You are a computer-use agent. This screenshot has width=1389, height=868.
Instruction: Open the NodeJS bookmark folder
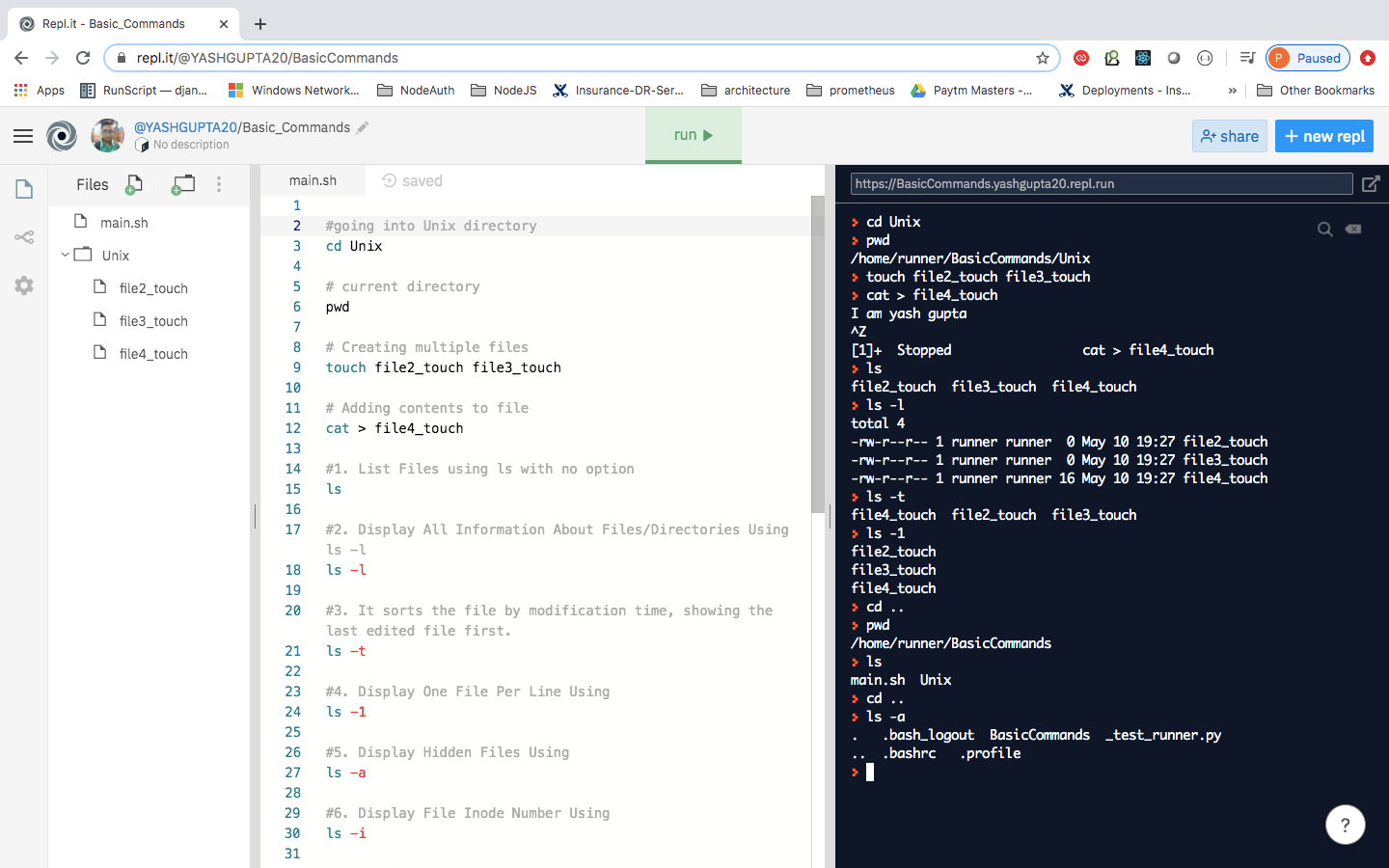point(504,90)
